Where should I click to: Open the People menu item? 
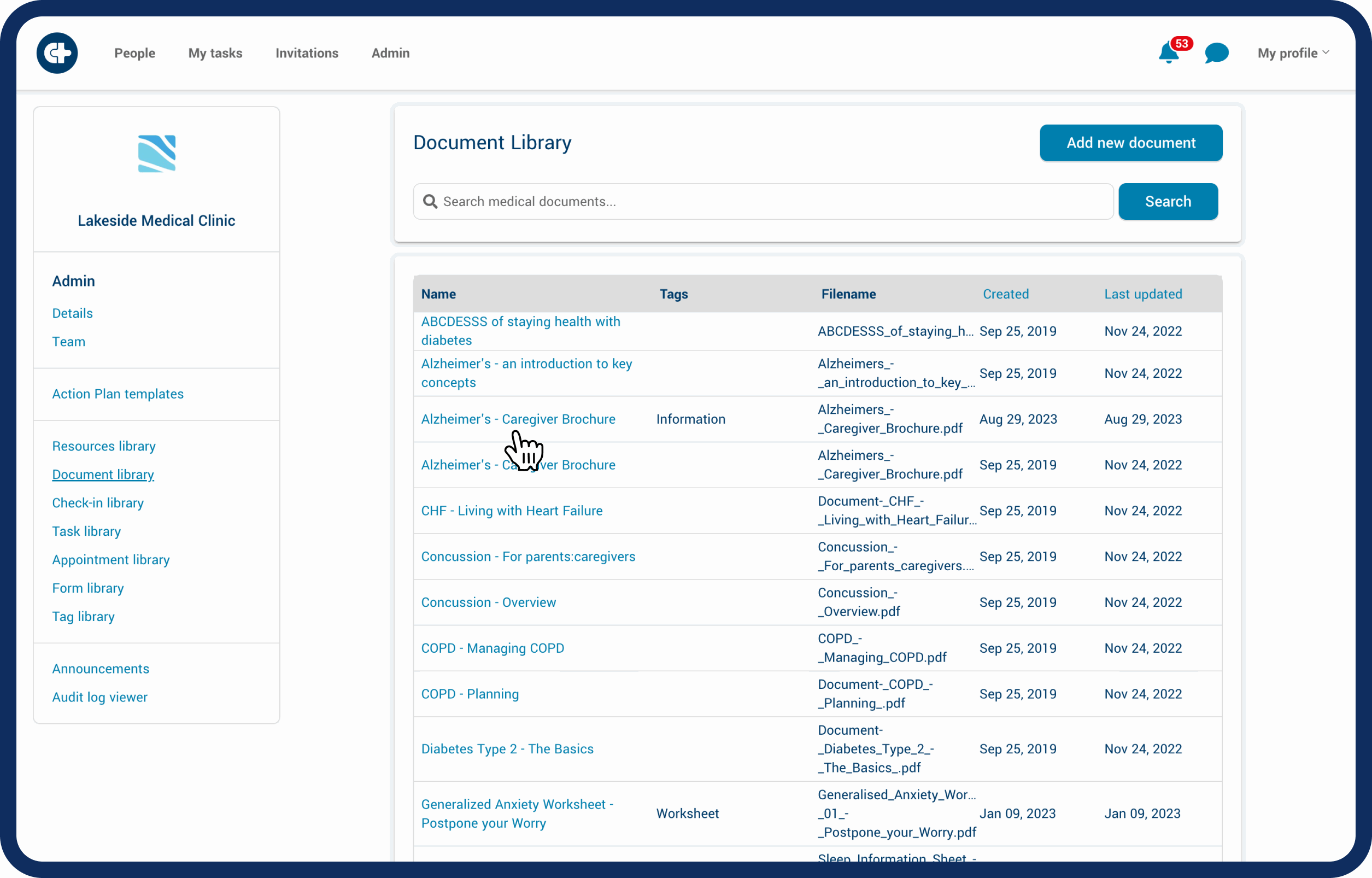[134, 53]
